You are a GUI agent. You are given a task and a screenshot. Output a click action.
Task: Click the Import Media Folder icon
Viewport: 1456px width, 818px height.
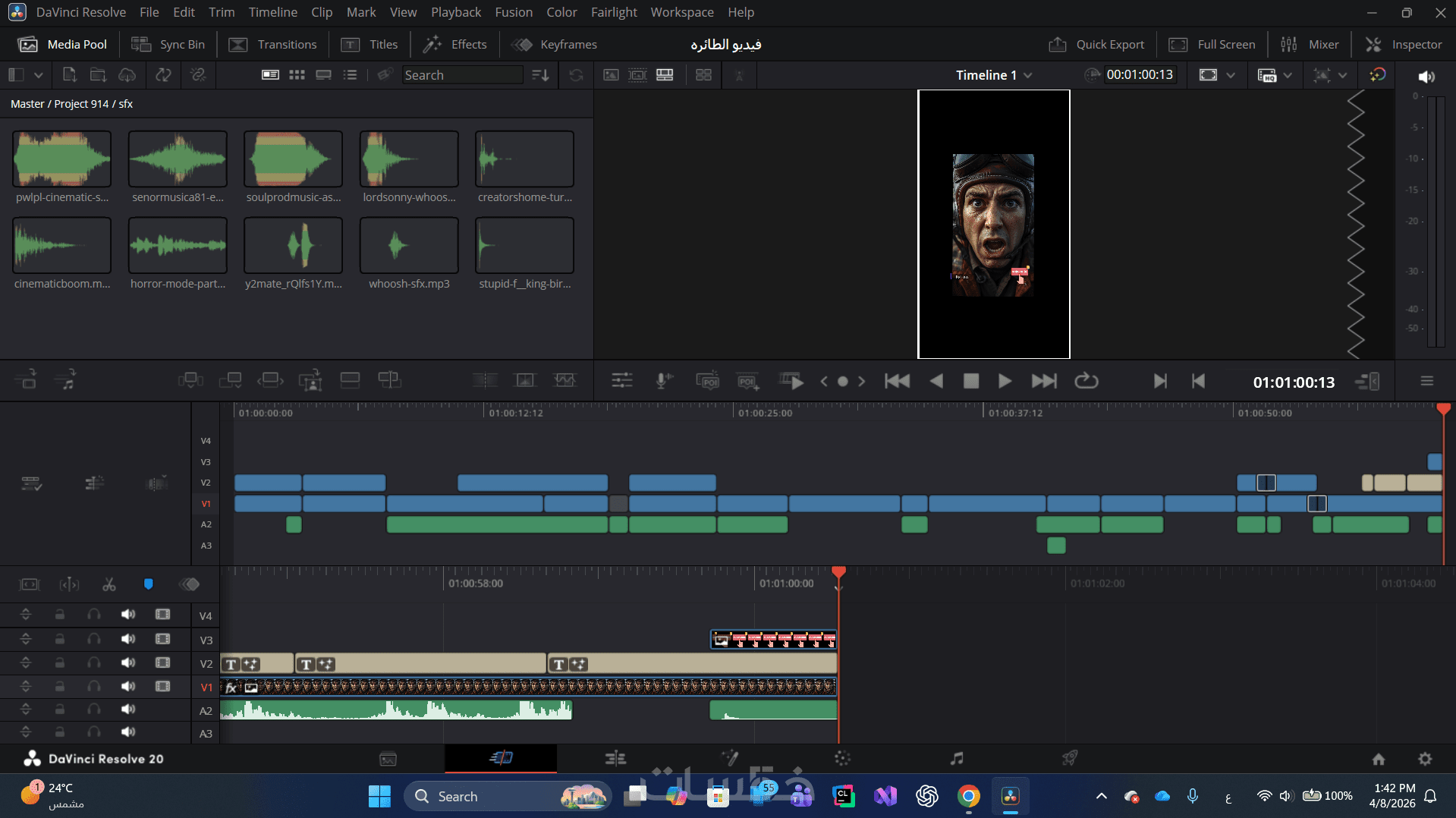[98, 74]
